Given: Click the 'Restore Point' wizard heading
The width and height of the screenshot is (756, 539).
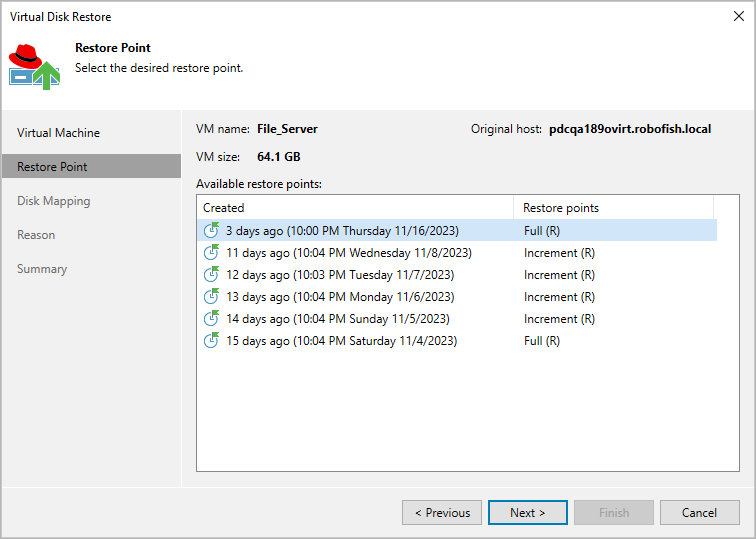Looking at the screenshot, I should [113, 48].
